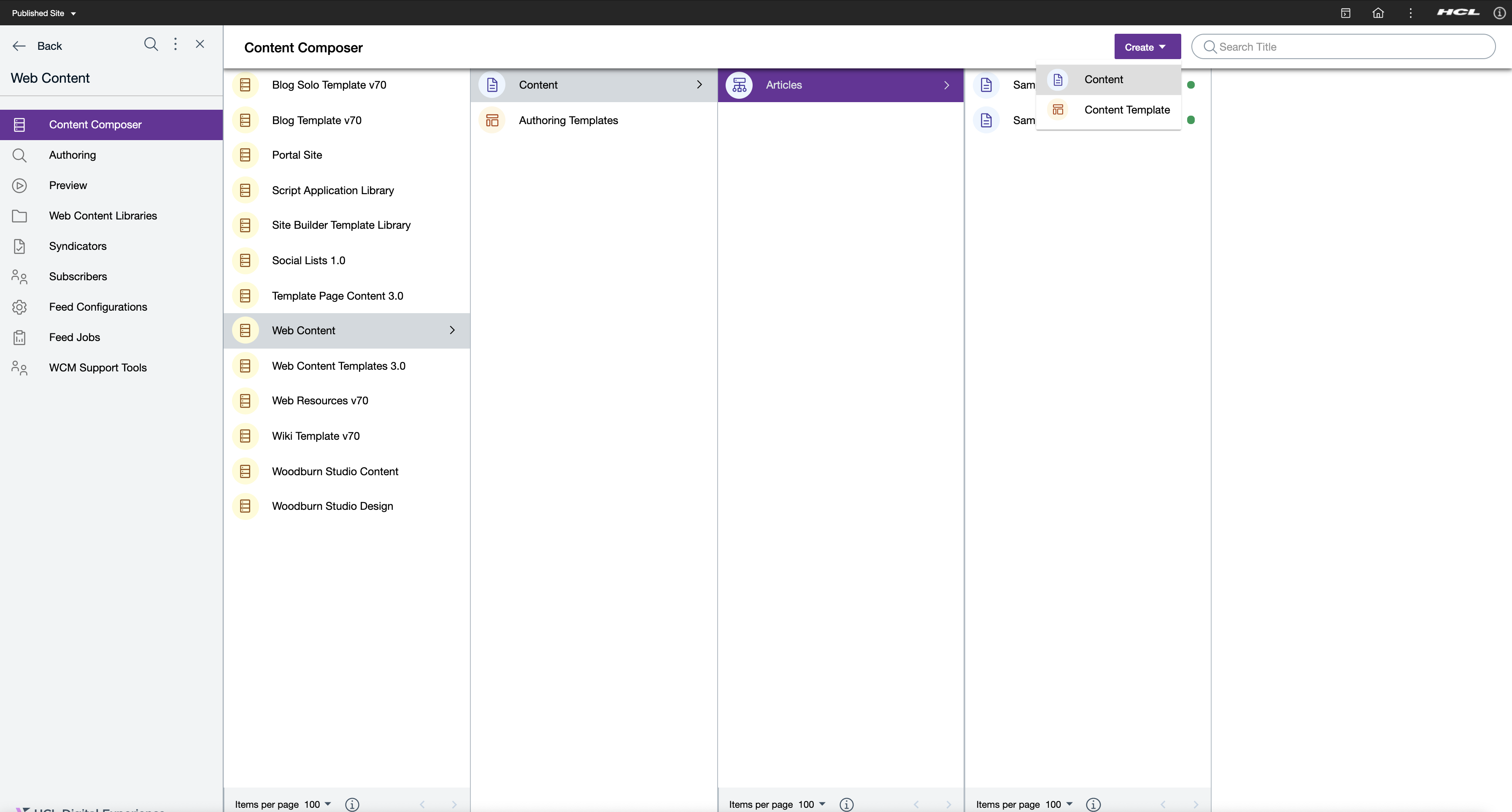Viewport: 1512px width, 812px height.
Task: Open the sidebar three-dot options menu
Action: (x=175, y=45)
